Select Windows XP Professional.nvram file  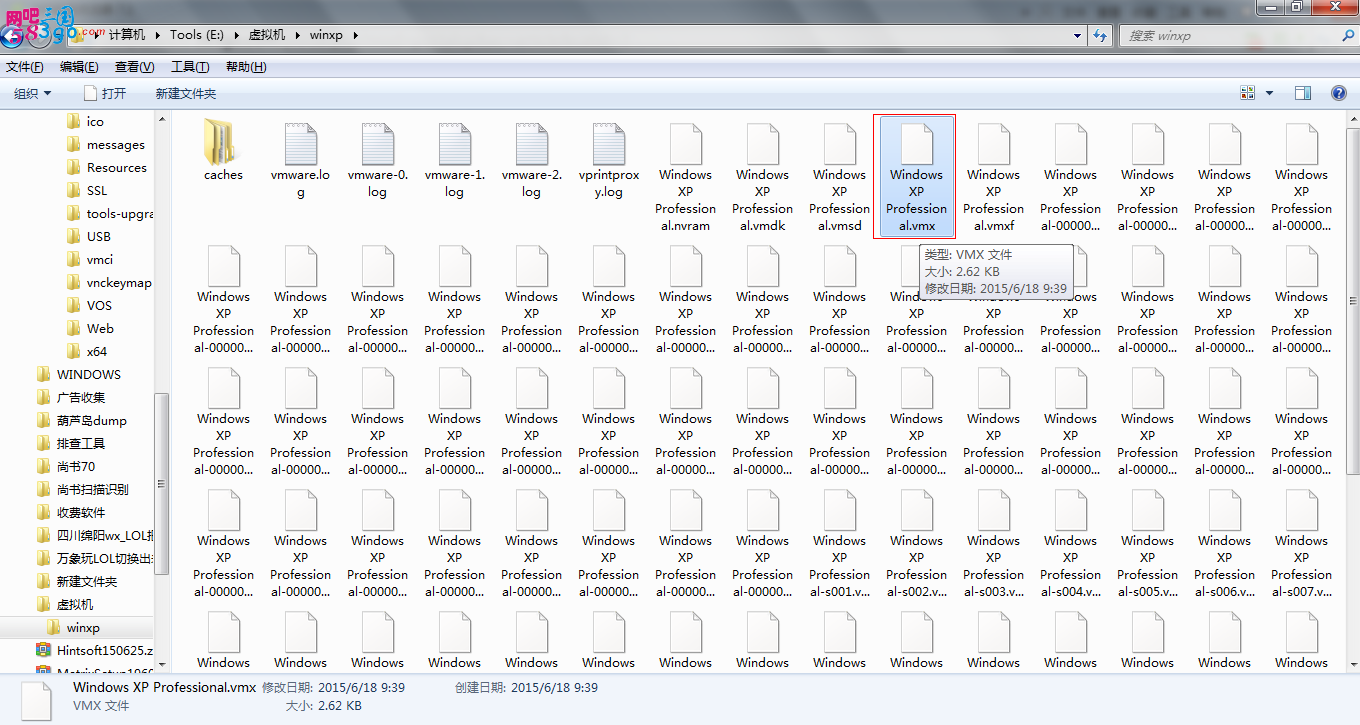pos(685,177)
